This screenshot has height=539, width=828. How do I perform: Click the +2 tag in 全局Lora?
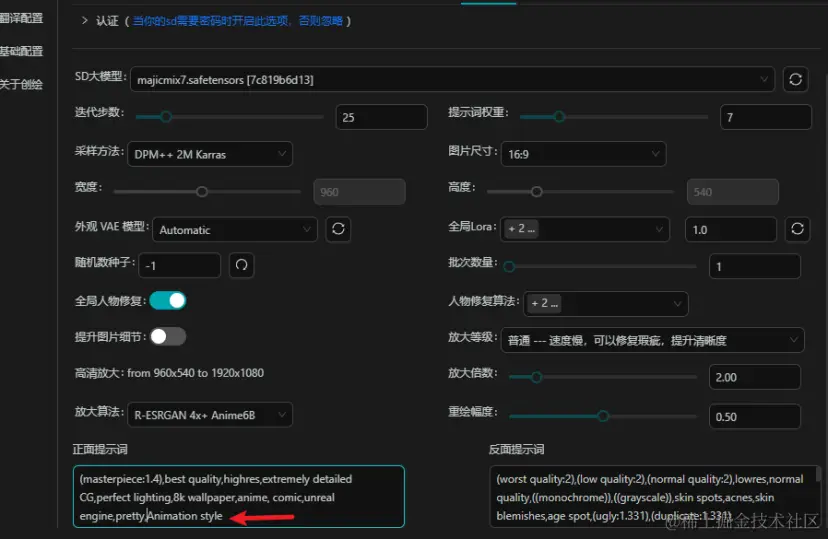pyautogui.click(x=521, y=229)
